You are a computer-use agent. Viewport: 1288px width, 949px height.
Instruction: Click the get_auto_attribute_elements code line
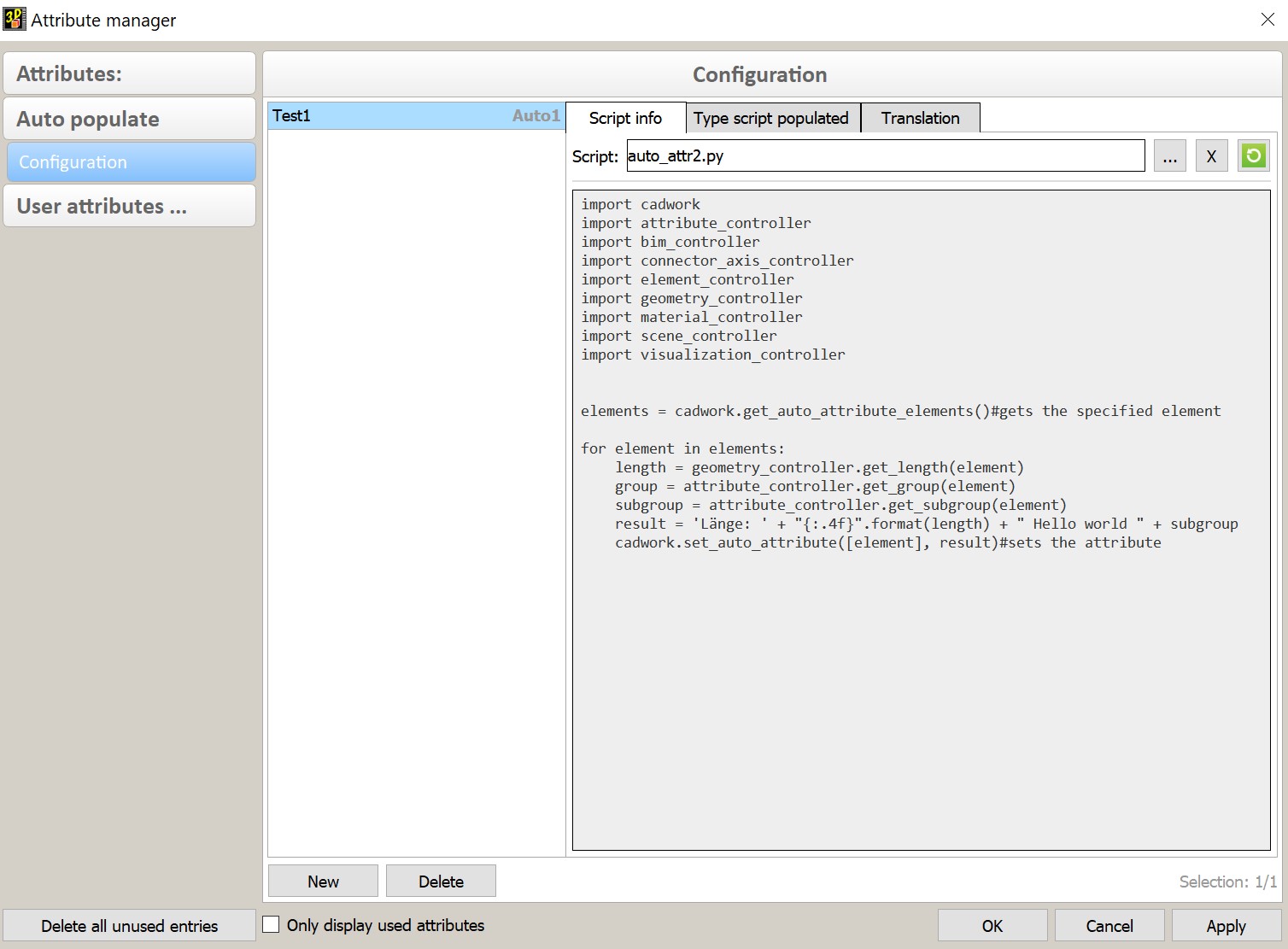(901, 411)
